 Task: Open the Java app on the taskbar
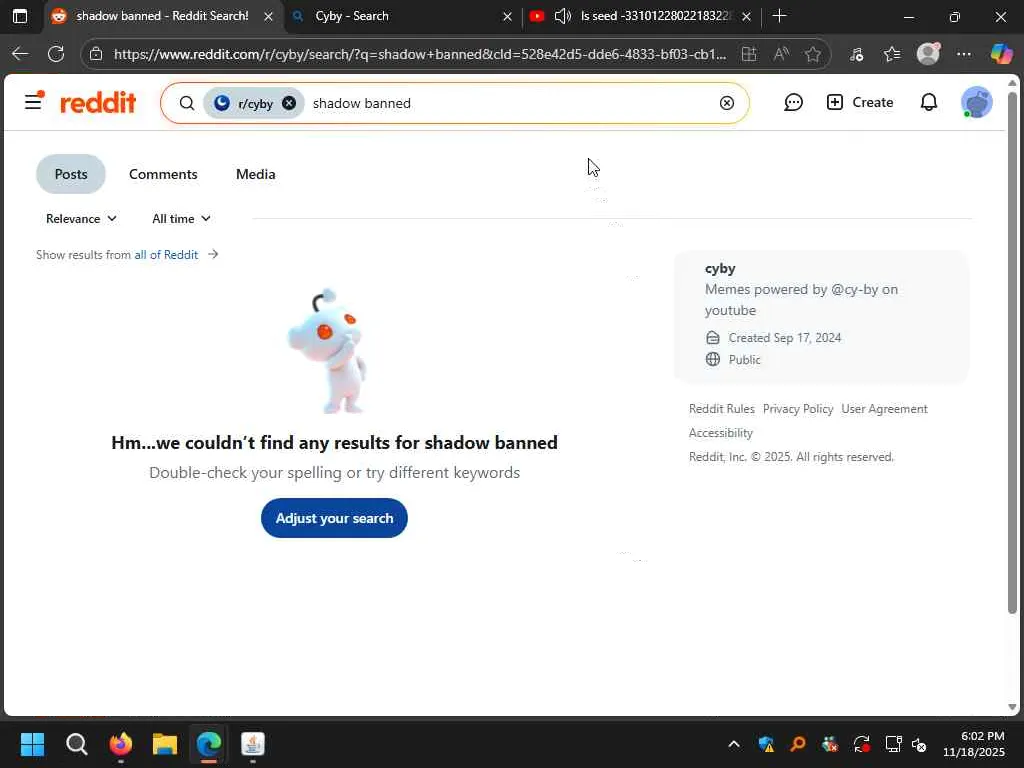tap(252, 744)
